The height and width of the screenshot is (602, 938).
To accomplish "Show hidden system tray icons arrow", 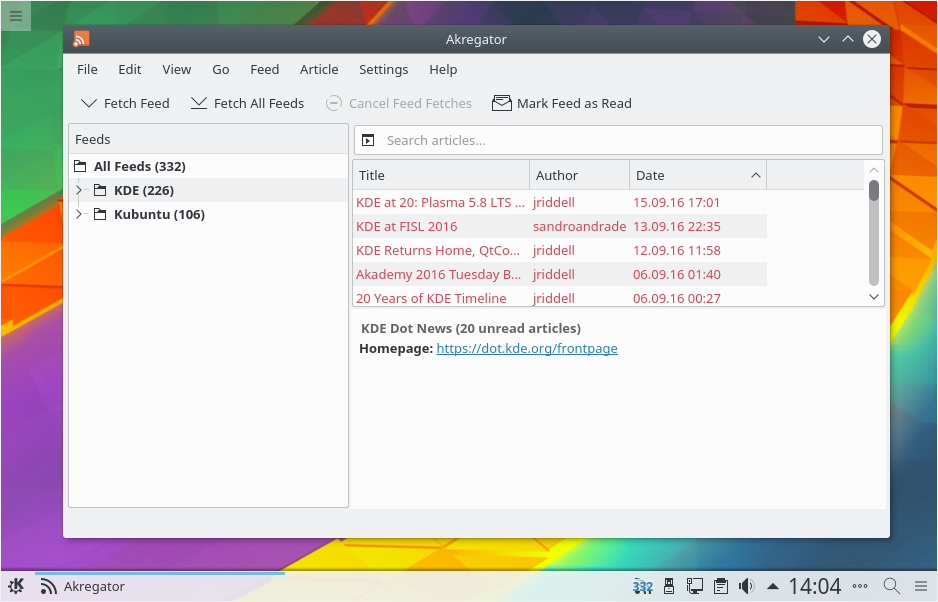I will coord(773,586).
